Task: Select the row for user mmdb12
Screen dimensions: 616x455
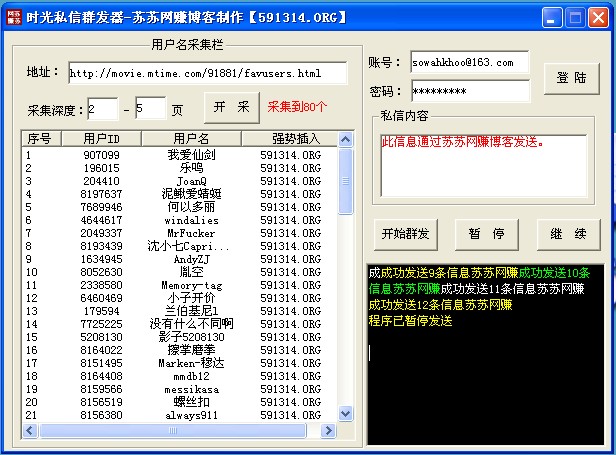Action: tap(180, 376)
